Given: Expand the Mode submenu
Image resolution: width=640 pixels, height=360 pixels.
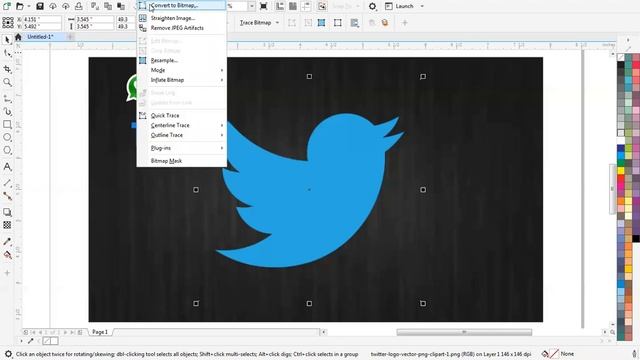Looking at the screenshot, I should pyautogui.click(x=182, y=70).
